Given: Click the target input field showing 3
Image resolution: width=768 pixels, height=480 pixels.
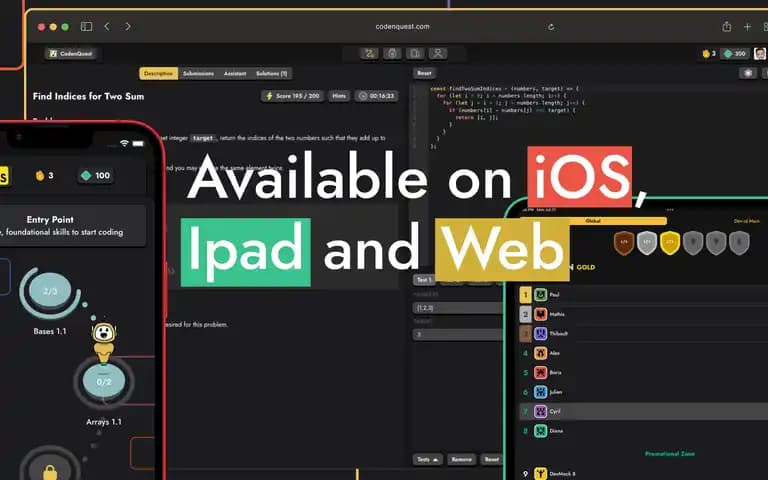Looking at the screenshot, I should coord(458,335).
